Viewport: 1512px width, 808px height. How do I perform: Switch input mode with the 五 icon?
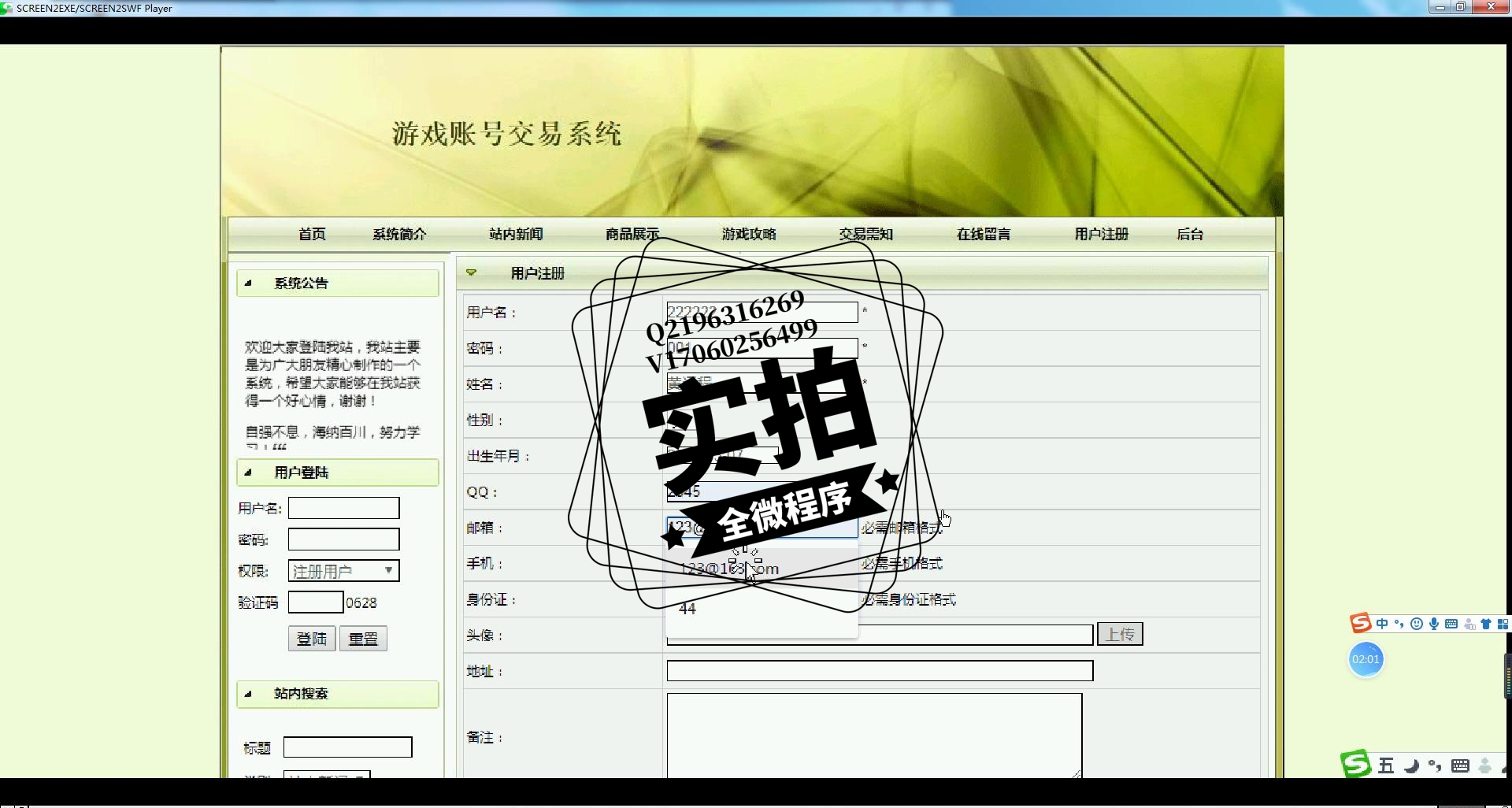(1386, 765)
